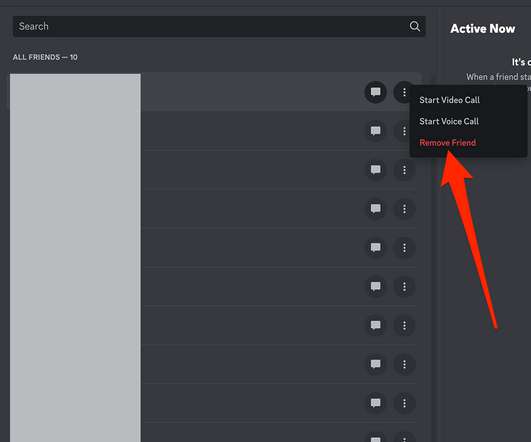
Task: Open More options for the fourth friend
Action: (404, 209)
